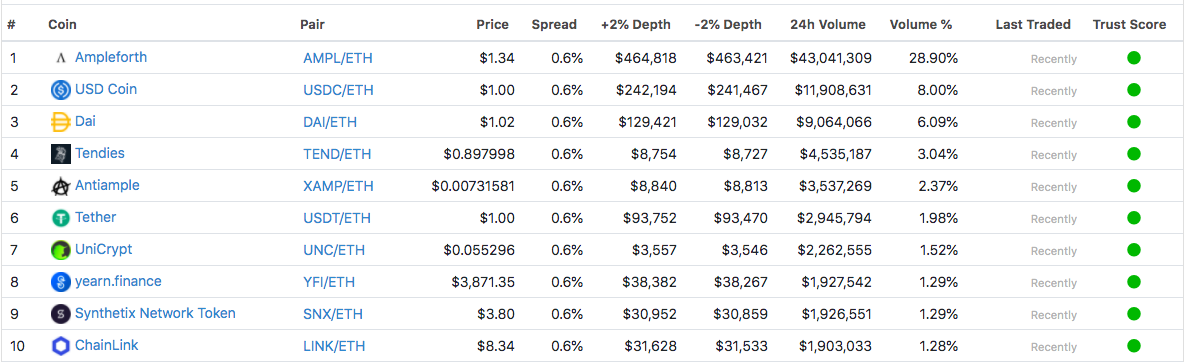Click the Tether coin name link

click(95, 217)
